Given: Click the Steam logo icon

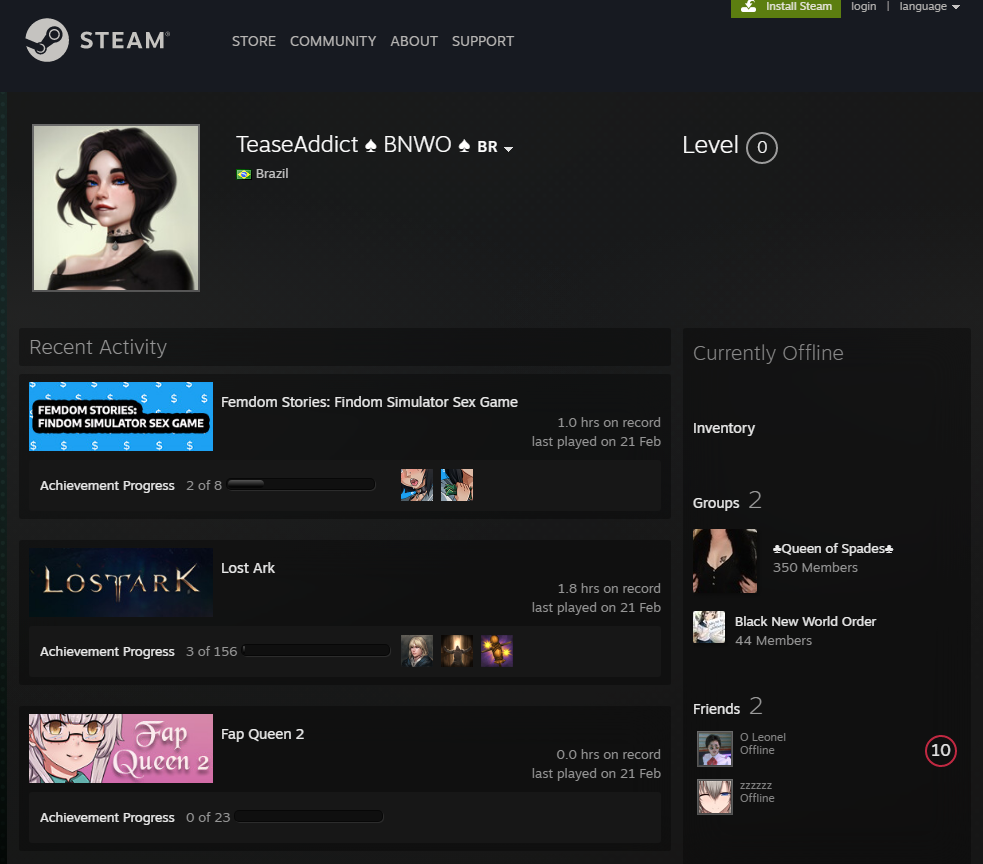Looking at the screenshot, I should (x=47, y=40).
